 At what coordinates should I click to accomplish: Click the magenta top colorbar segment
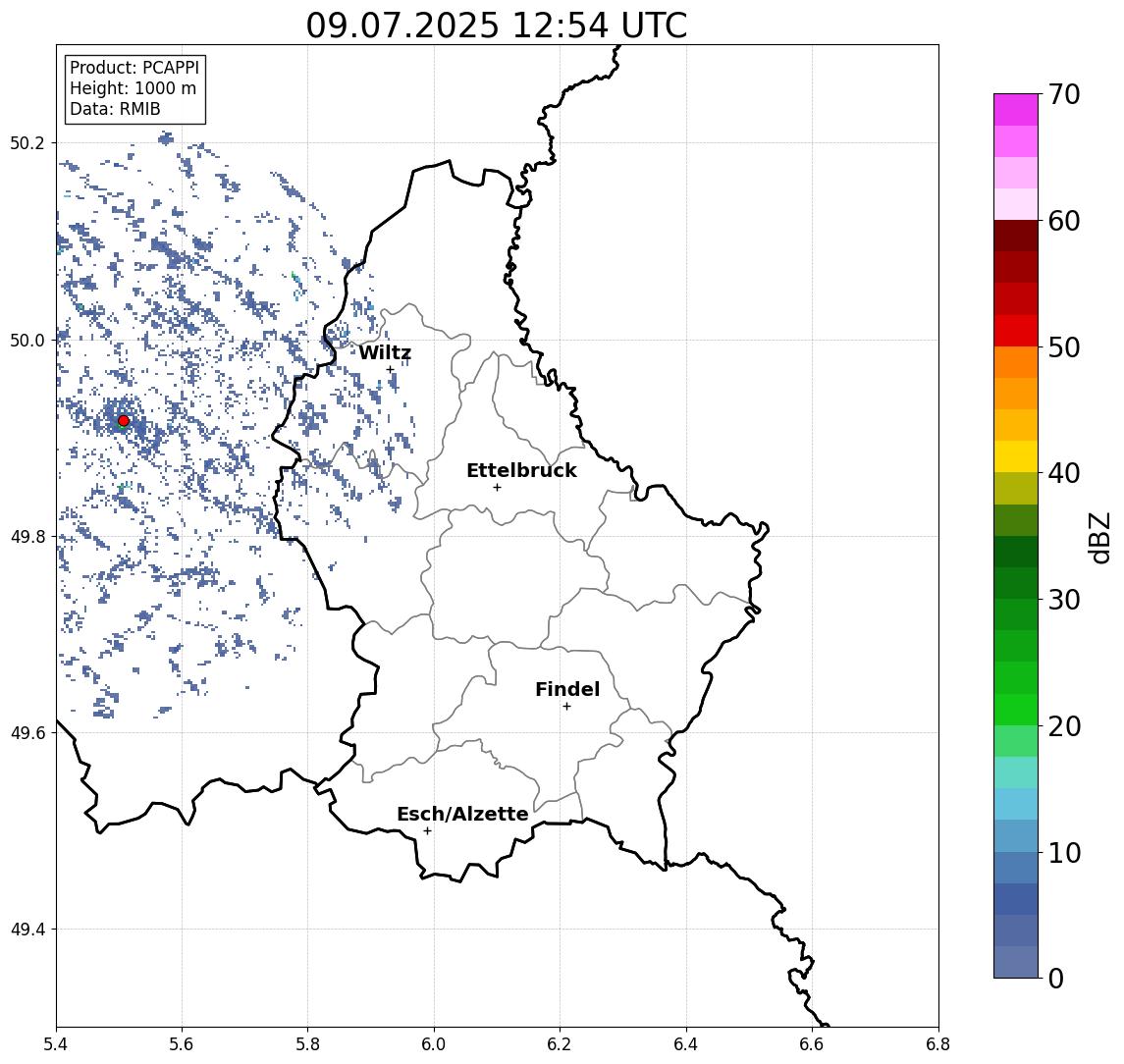click(1016, 110)
